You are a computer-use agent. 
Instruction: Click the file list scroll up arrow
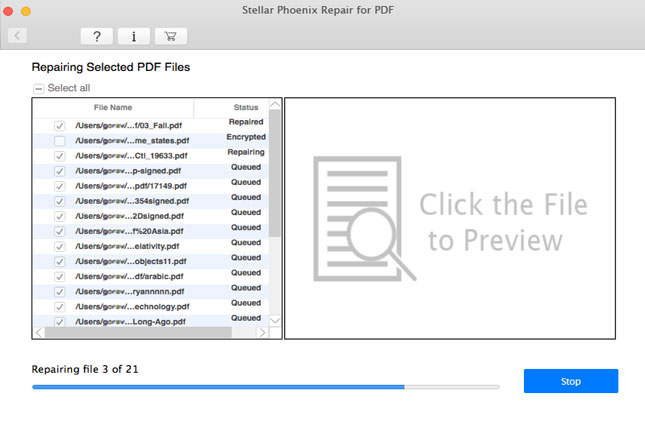(275, 105)
